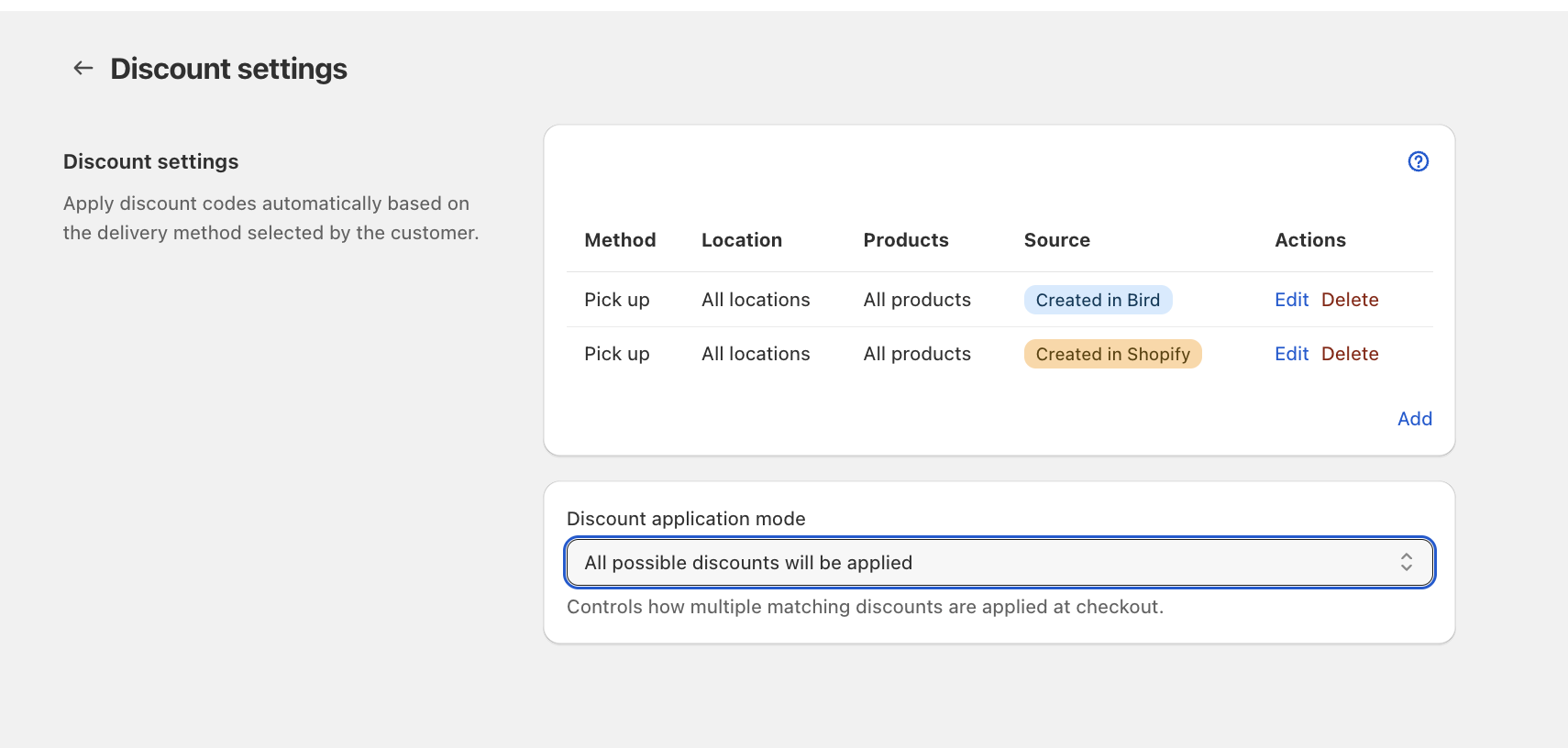Add a new discount setting

point(1414,419)
